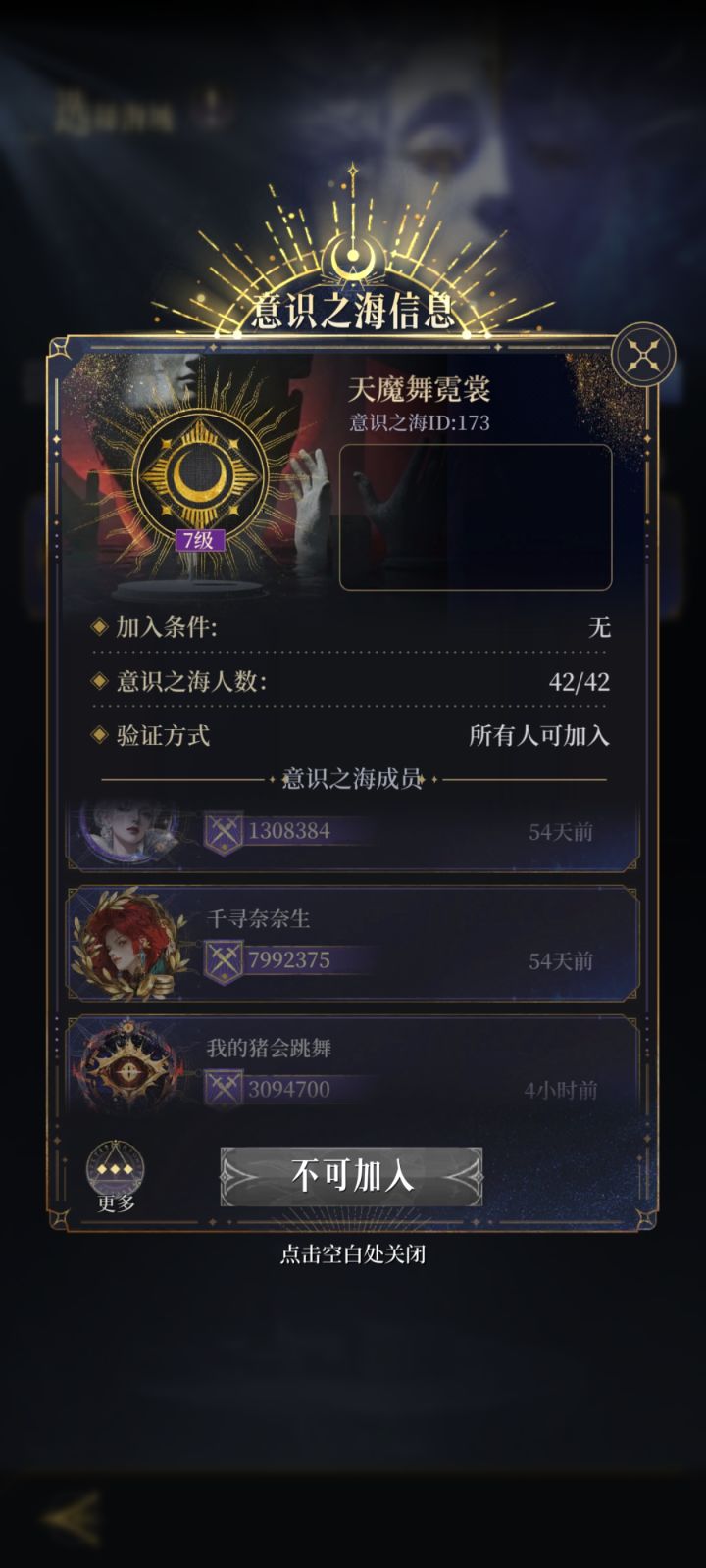Tap the white-haired member avatar

click(127, 830)
